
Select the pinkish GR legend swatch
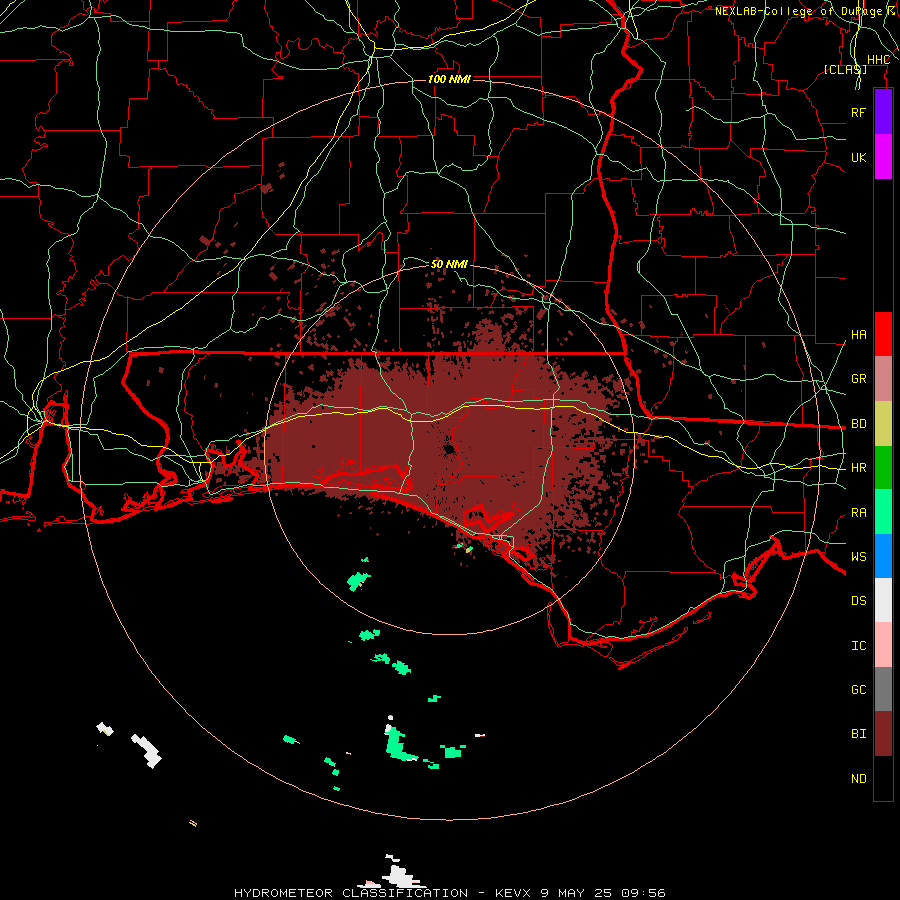[x=883, y=378]
